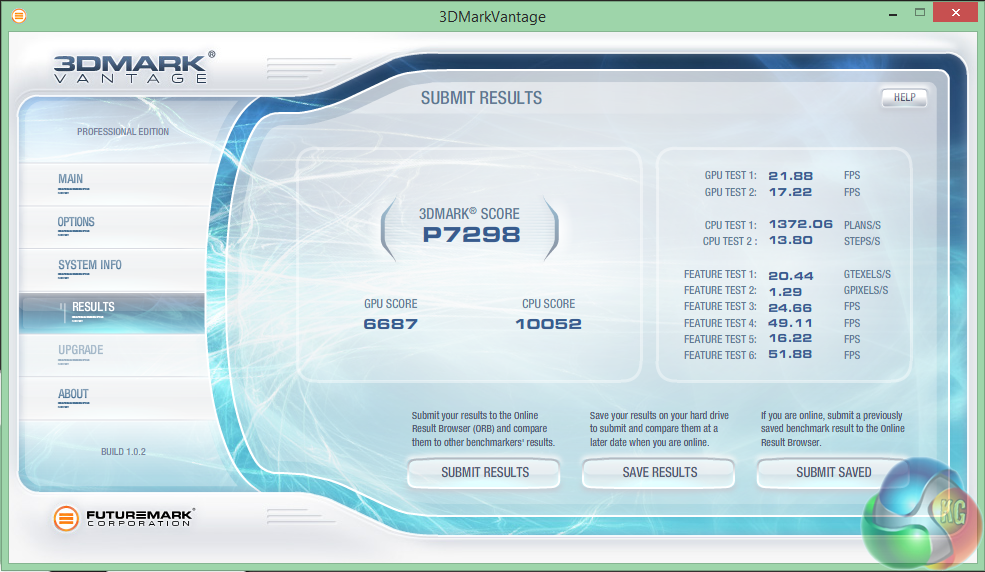
Task: Click Feature Test 3 value 24.66
Action: coord(790,308)
